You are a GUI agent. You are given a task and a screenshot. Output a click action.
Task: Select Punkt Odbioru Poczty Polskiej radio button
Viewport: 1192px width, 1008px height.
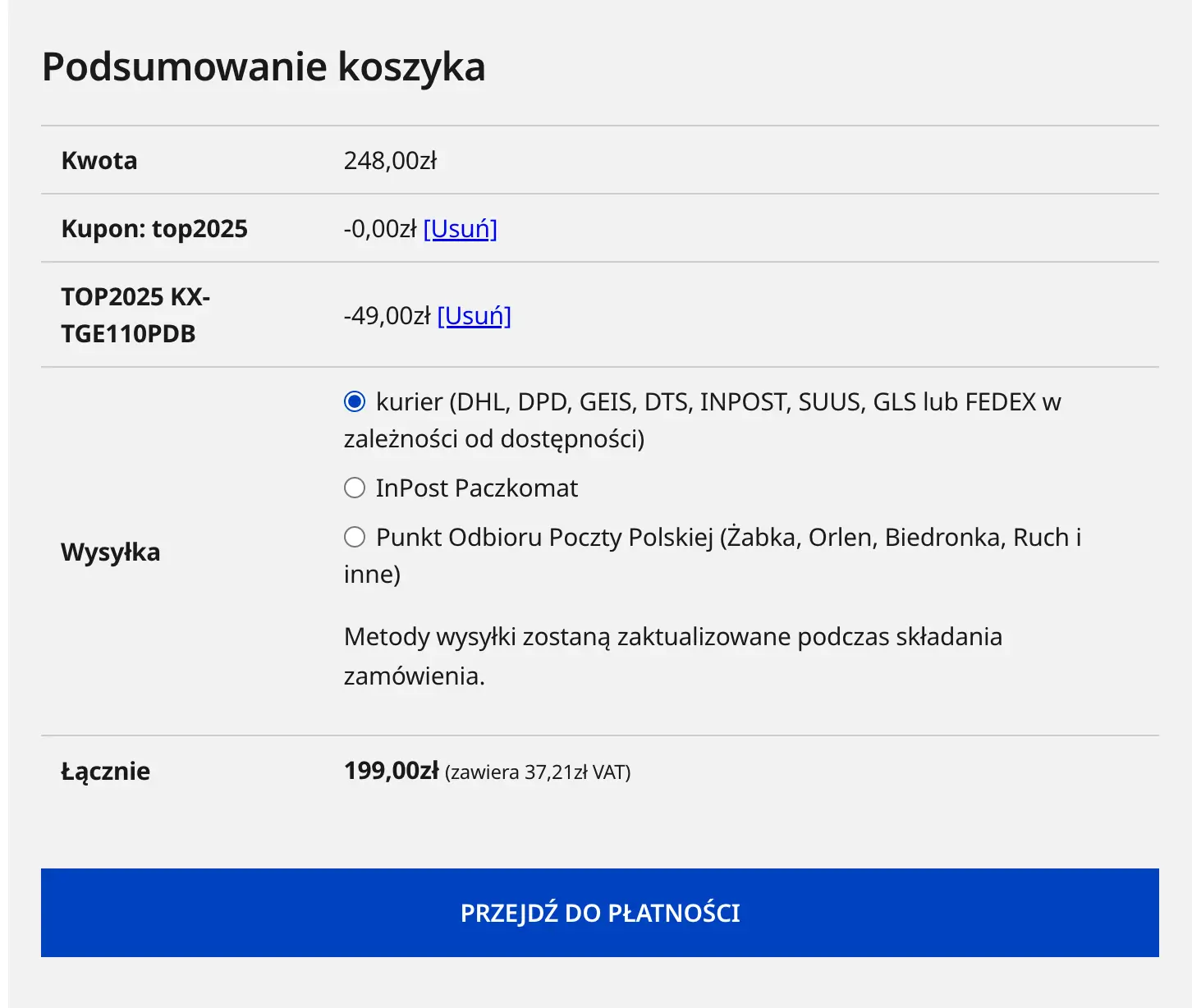click(355, 537)
